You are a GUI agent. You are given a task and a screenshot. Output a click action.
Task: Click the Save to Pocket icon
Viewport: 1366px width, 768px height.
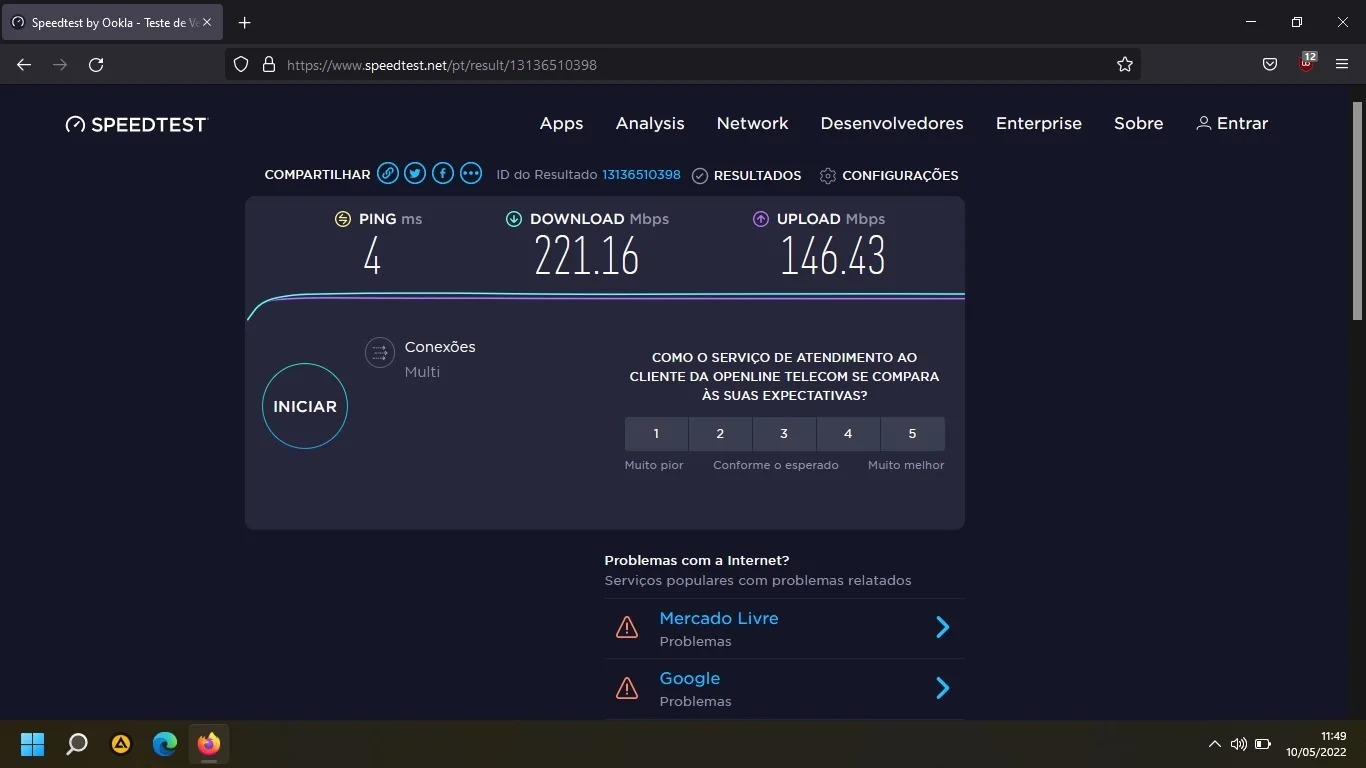point(1270,65)
